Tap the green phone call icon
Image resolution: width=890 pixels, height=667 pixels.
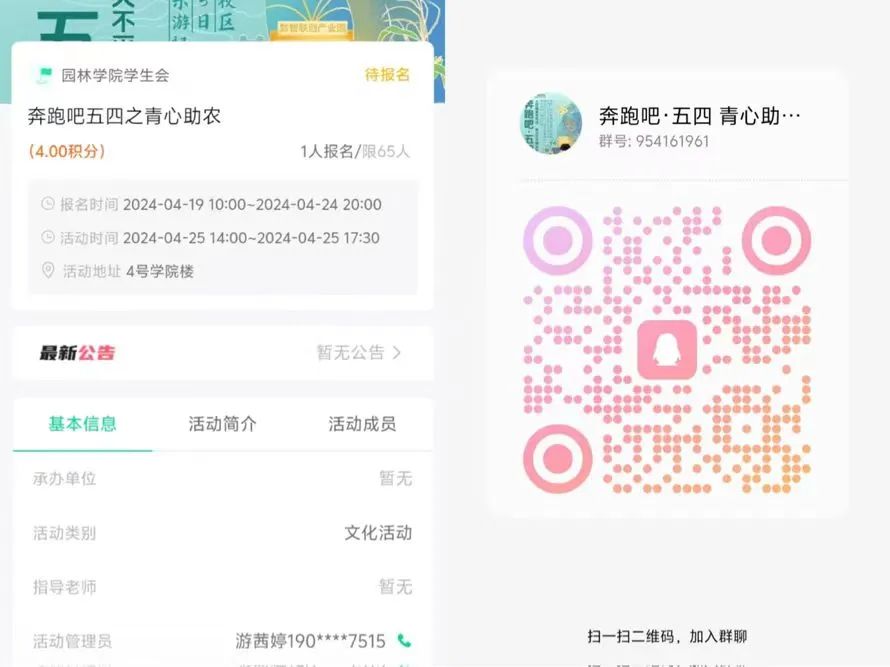(x=404, y=640)
